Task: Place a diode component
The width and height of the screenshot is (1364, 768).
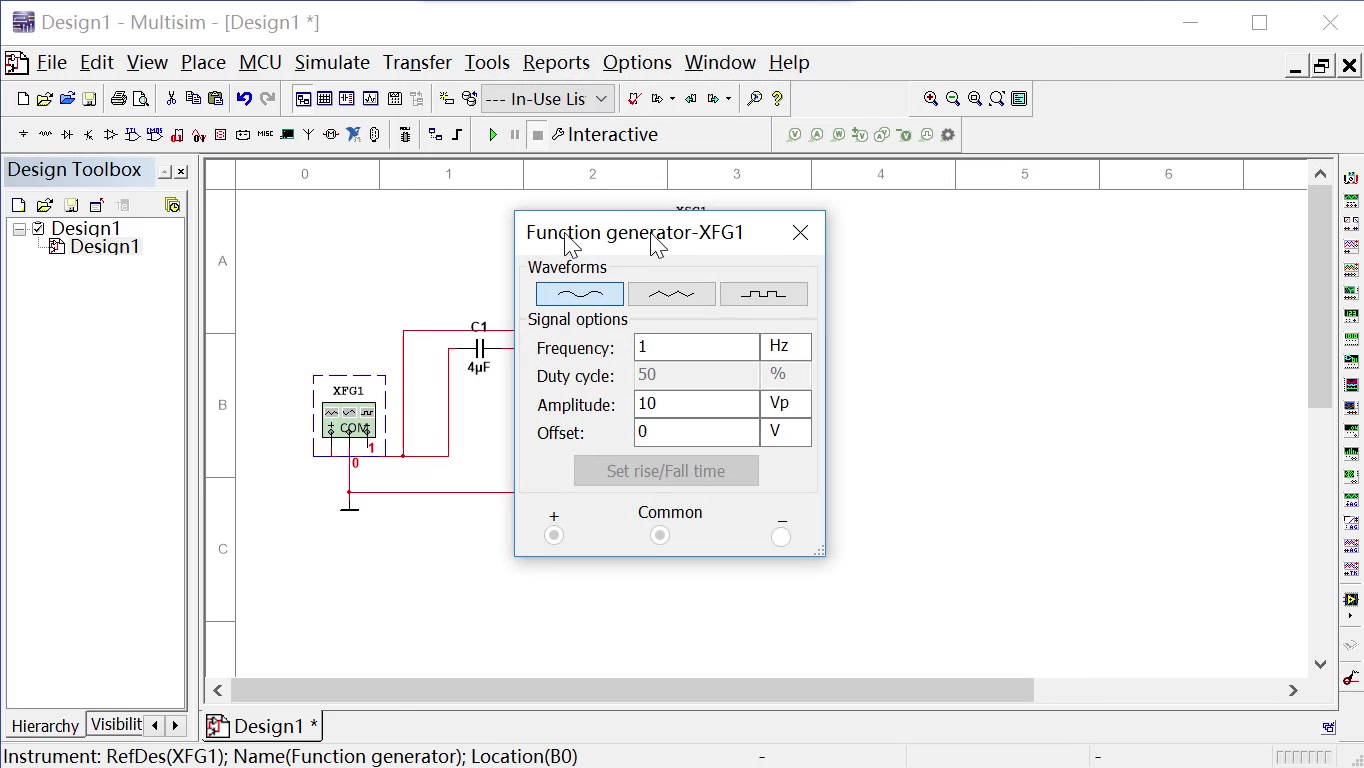Action: point(67,135)
